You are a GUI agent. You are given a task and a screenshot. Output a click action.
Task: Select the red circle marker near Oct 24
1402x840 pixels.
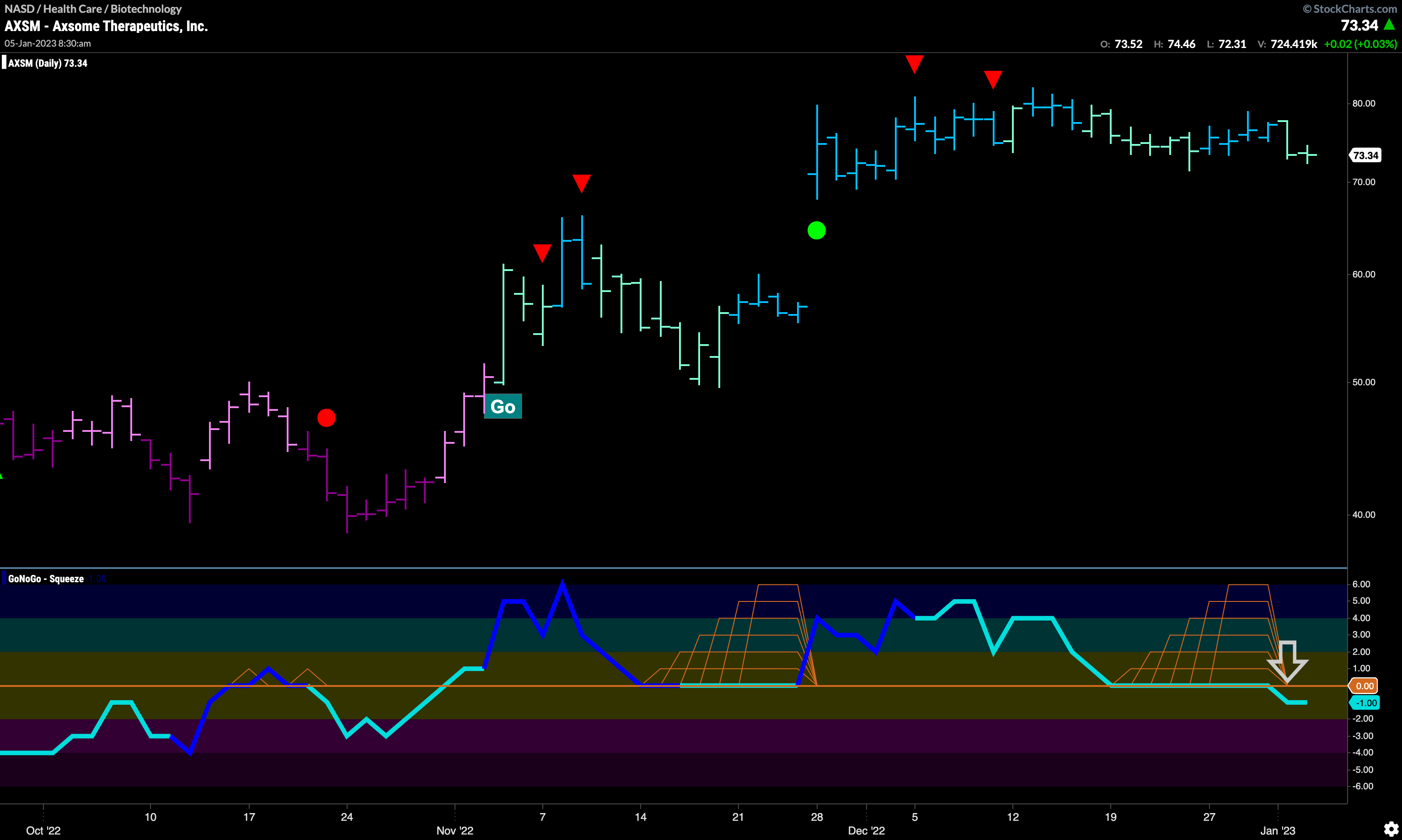(x=326, y=418)
